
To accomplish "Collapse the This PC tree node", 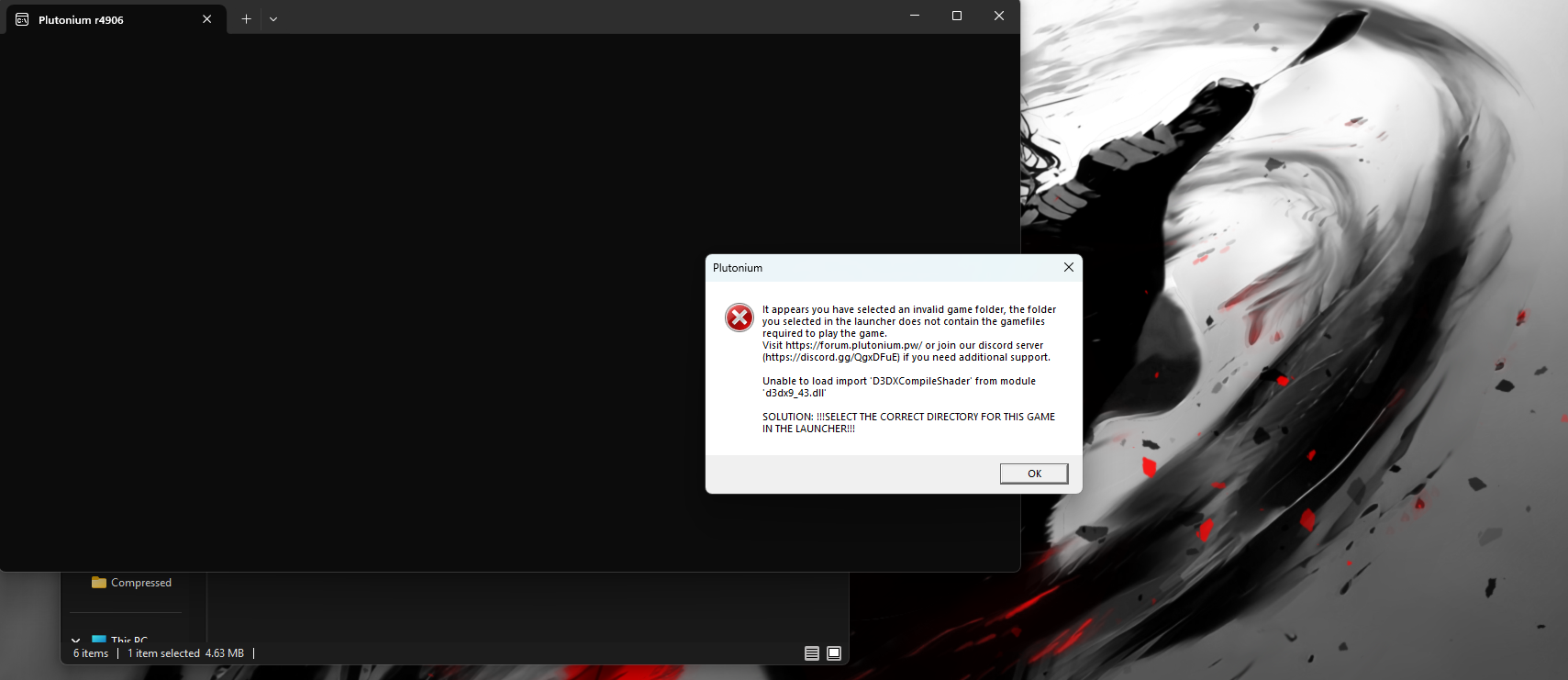I will (x=75, y=641).
